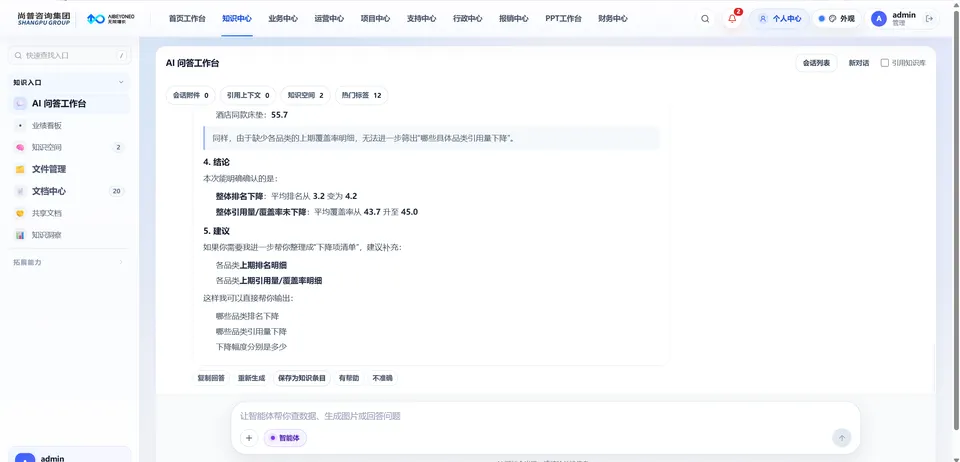Click the logout arrow icon beside admin
This screenshot has height=462, width=960.
pos(929,18)
